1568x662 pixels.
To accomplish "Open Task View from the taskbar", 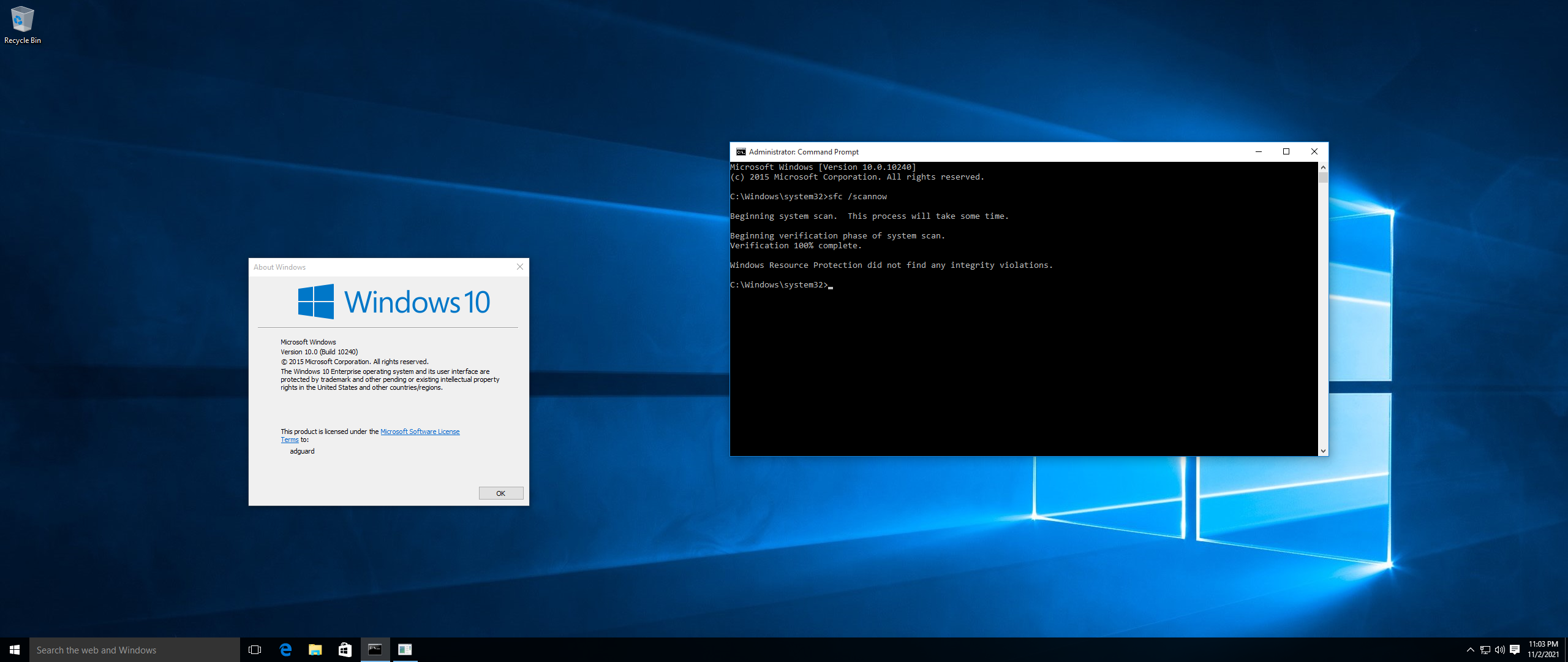I will tap(255, 650).
